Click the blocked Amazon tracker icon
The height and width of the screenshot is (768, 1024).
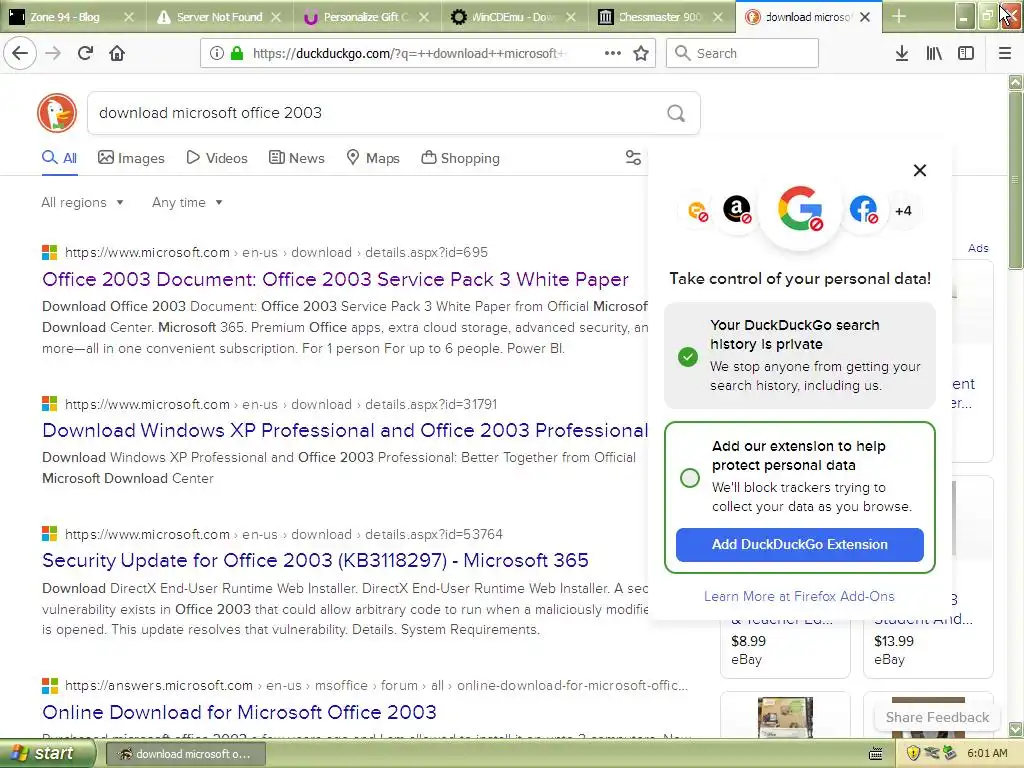(737, 210)
